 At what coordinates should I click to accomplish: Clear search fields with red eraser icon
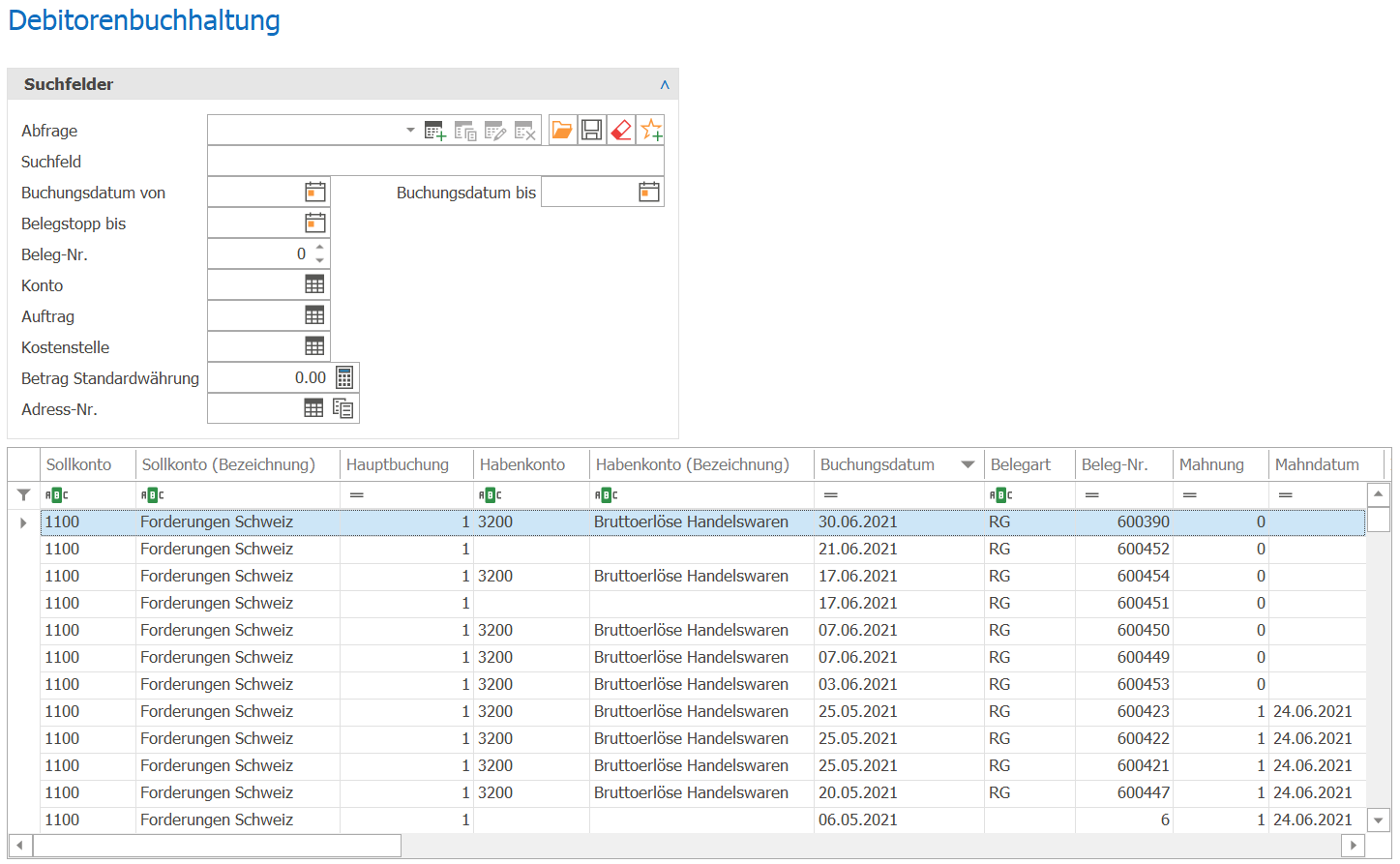point(621,130)
